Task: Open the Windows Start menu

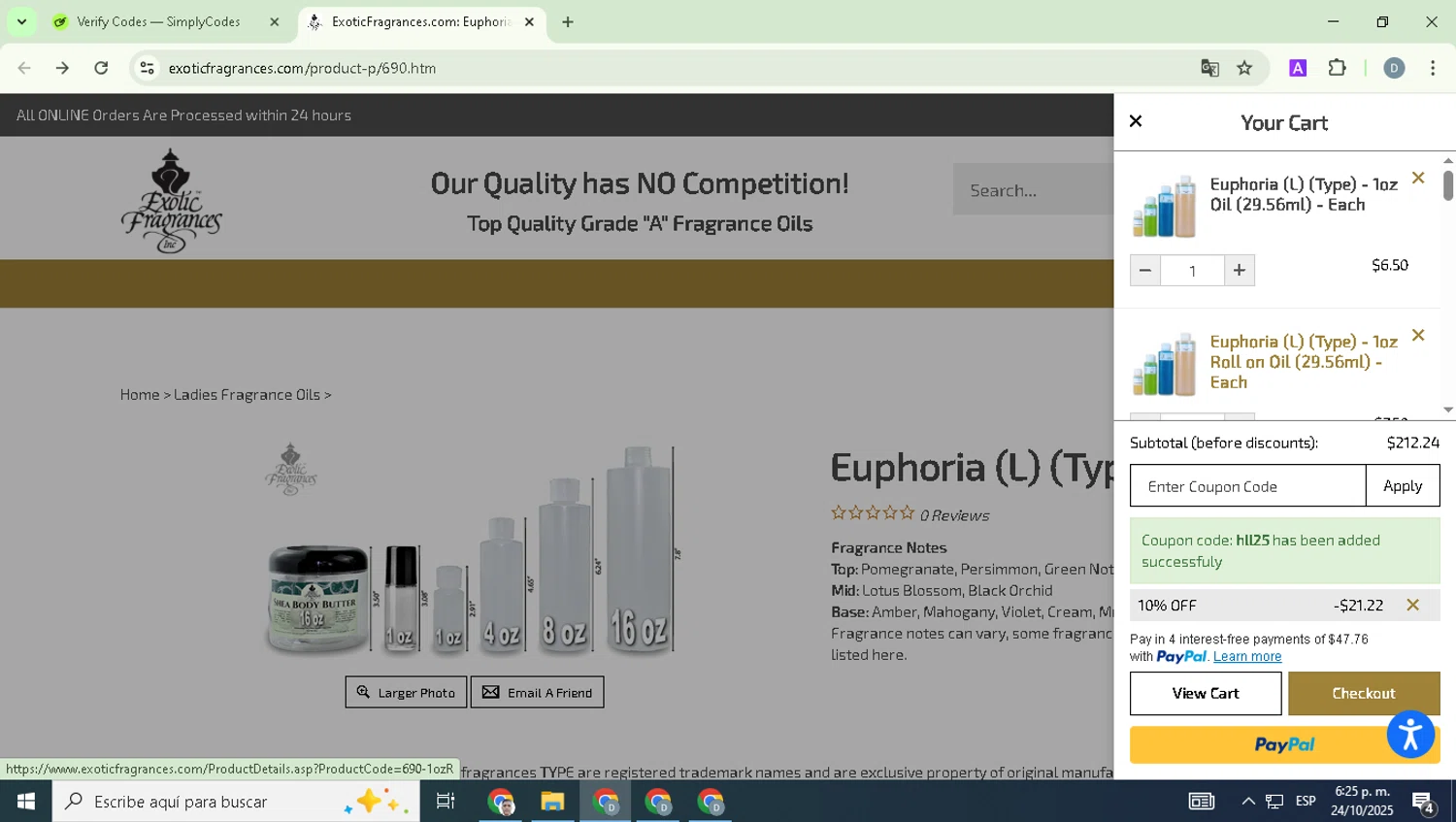Action: 26,802
